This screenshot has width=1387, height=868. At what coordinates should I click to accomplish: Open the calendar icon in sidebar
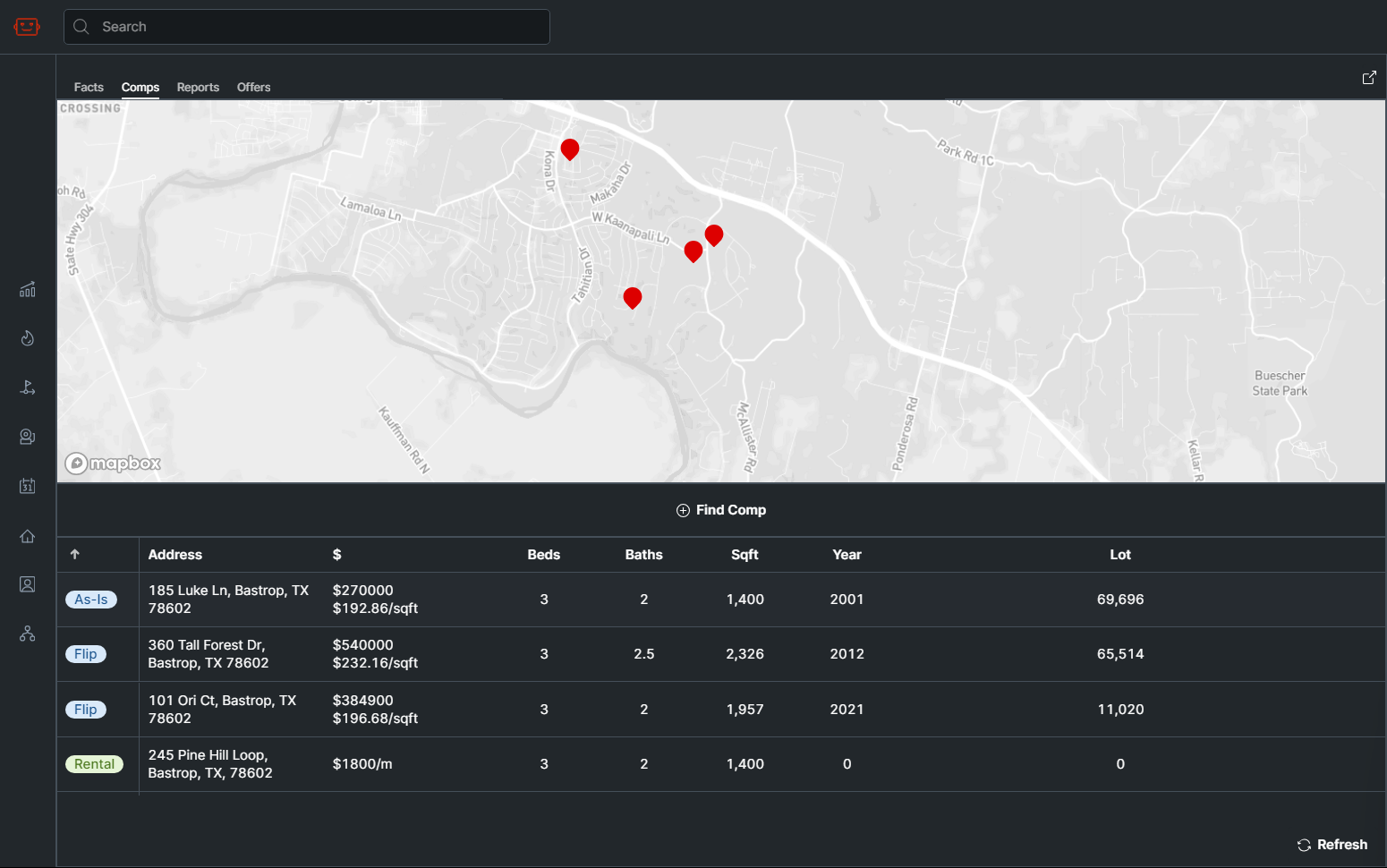coord(28,486)
